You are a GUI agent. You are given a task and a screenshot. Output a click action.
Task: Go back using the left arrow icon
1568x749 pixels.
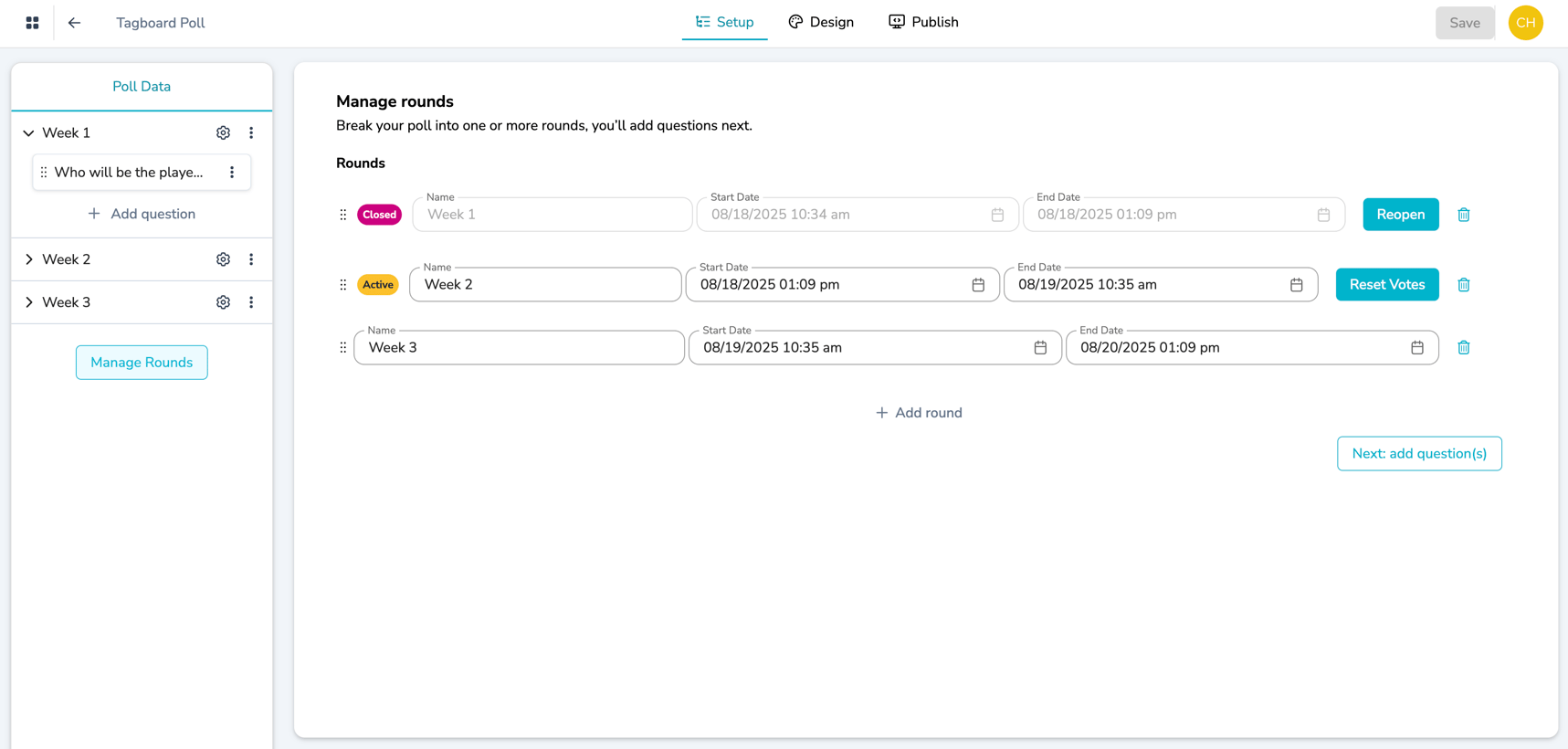(x=75, y=23)
